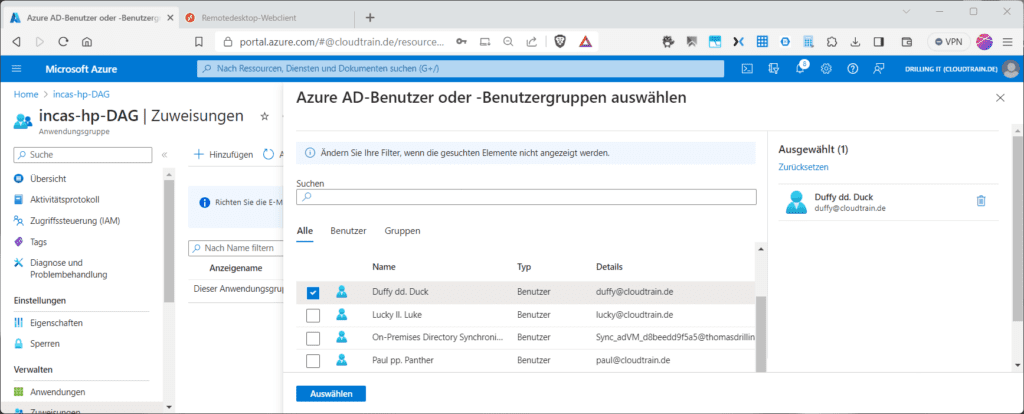
Task: Delete Duffy dd. Duck from selected list
Action: pyautogui.click(x=980, y=201)
